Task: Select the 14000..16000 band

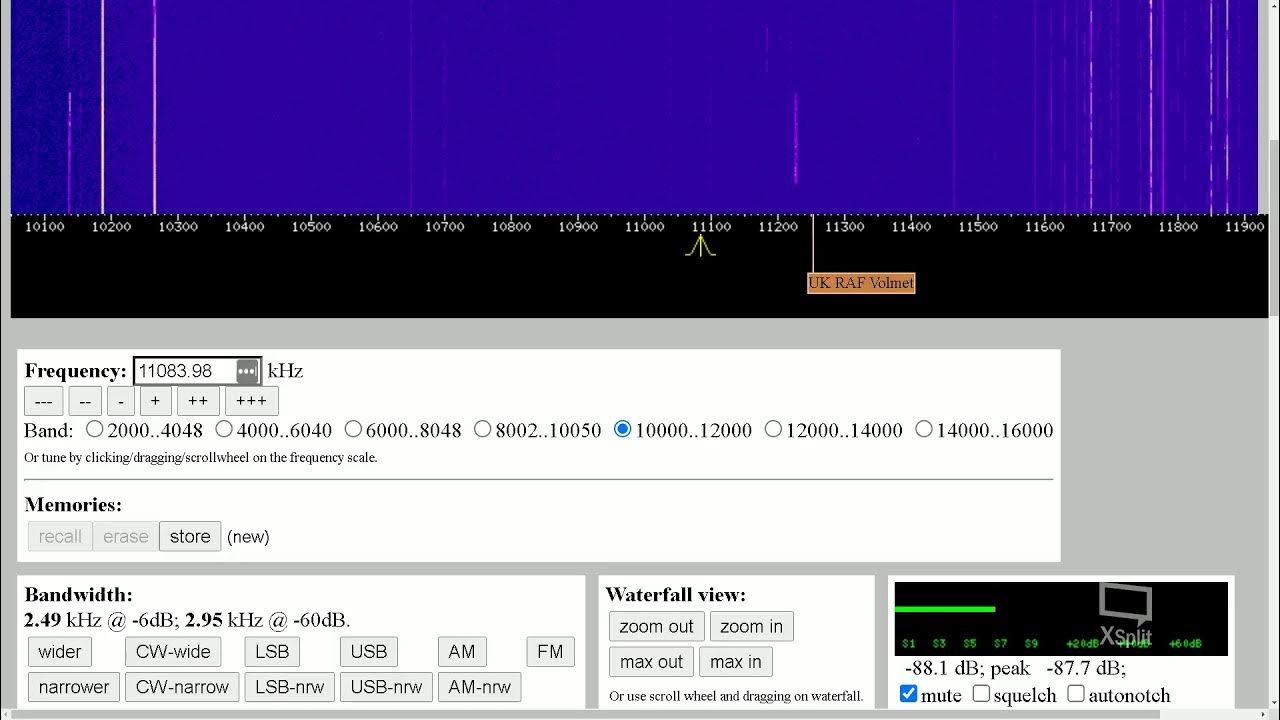Action: 924,429
